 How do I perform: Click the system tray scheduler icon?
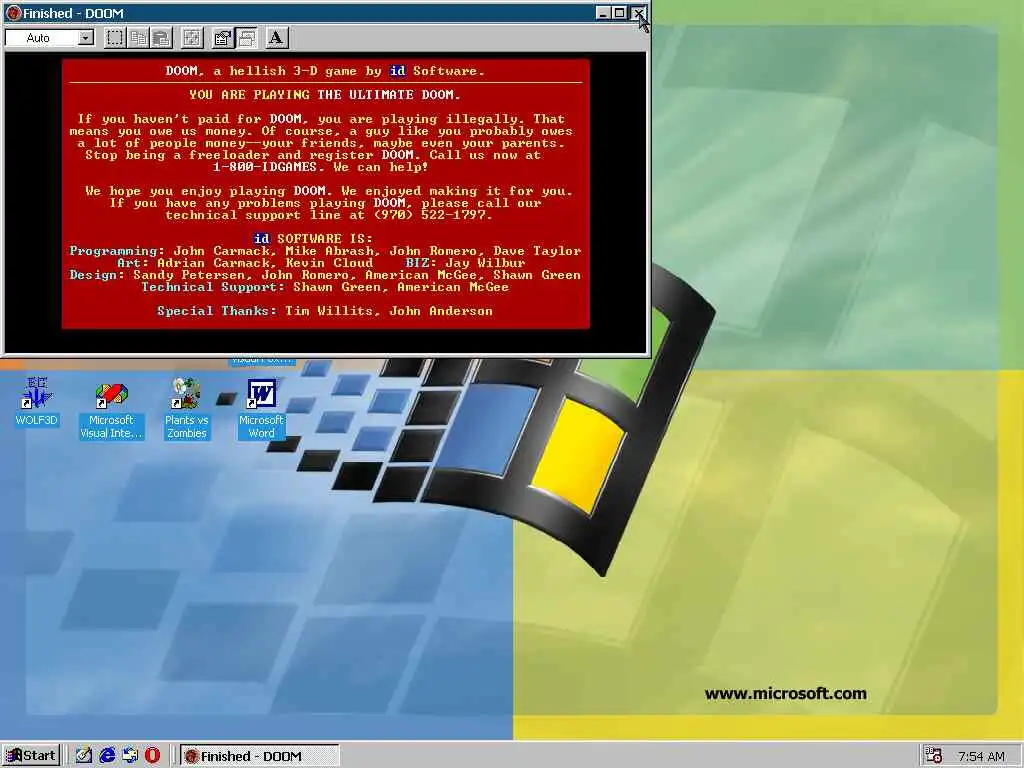934,756
